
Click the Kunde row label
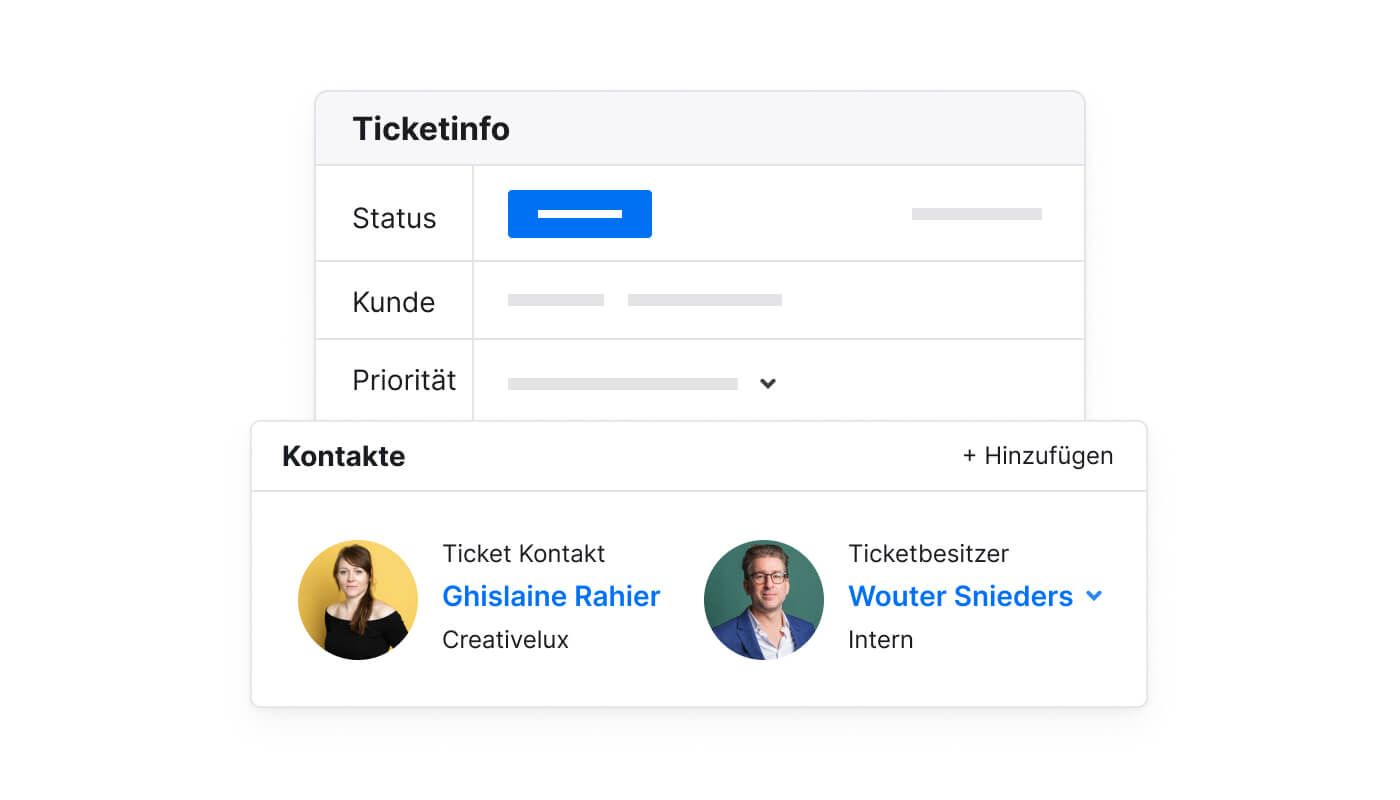click(x=394, y=302)
